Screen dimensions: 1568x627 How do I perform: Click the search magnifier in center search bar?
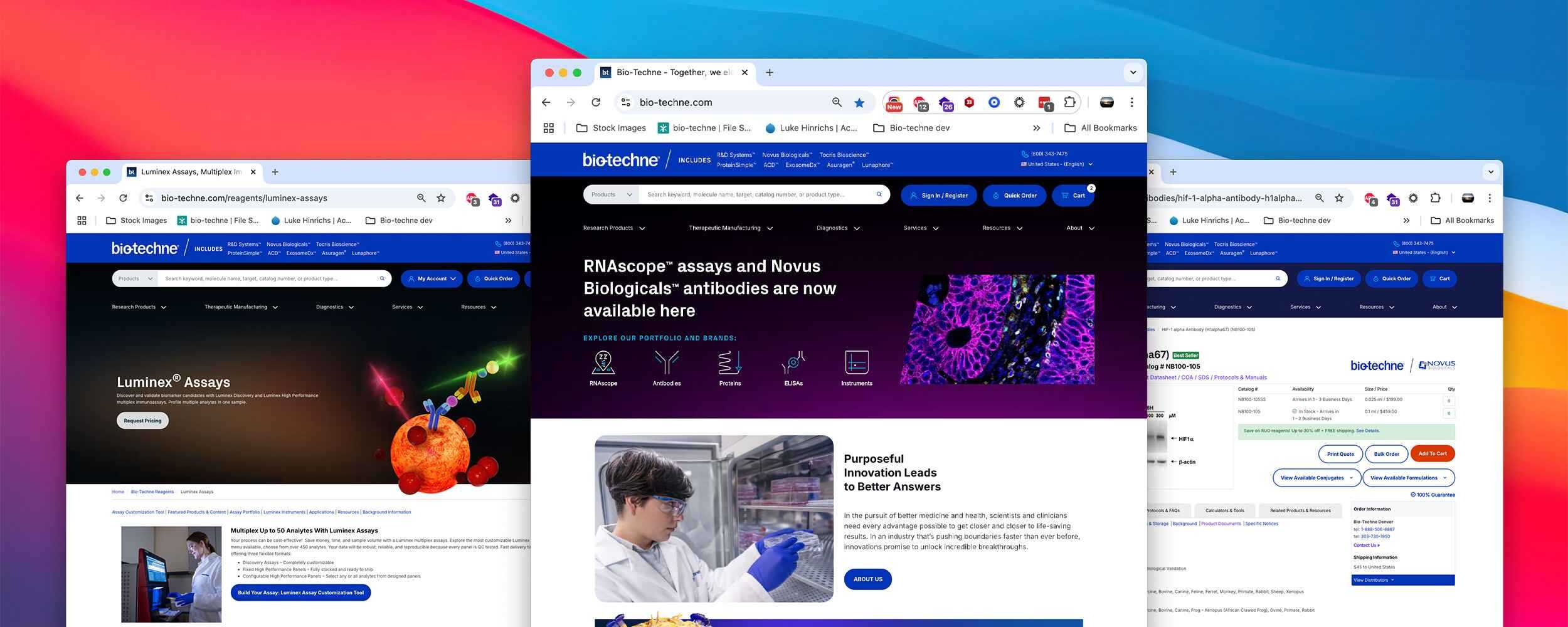coord(879,194)
